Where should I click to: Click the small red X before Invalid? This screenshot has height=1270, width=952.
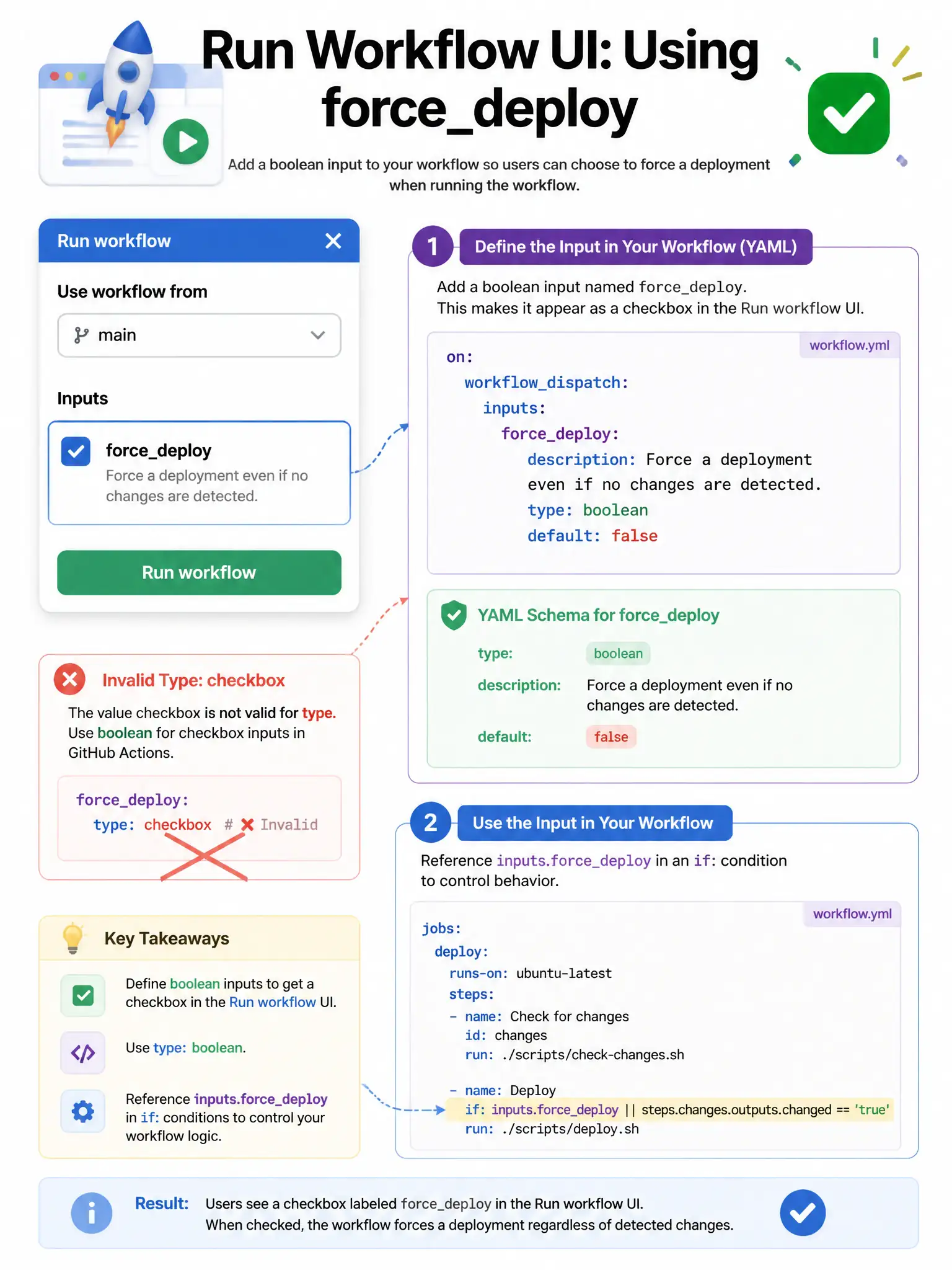coord(247,825)
